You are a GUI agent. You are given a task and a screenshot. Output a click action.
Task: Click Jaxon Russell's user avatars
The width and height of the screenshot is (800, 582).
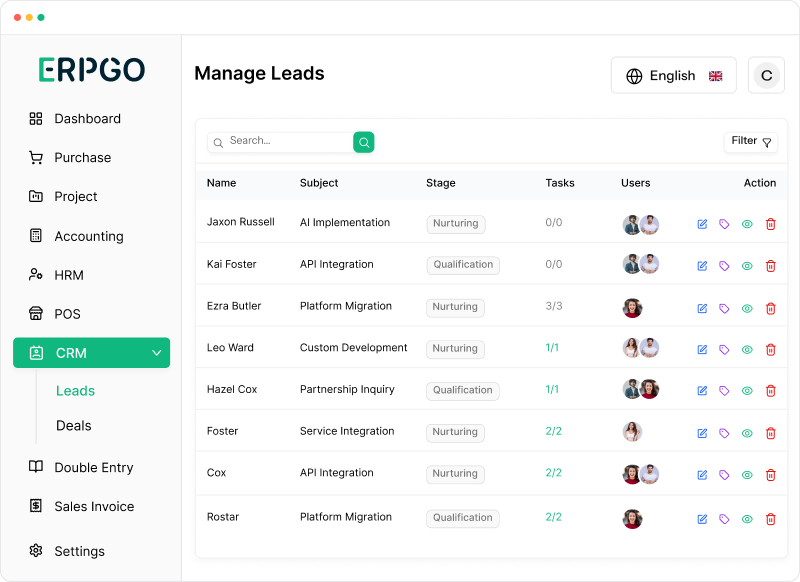(641, 224)
